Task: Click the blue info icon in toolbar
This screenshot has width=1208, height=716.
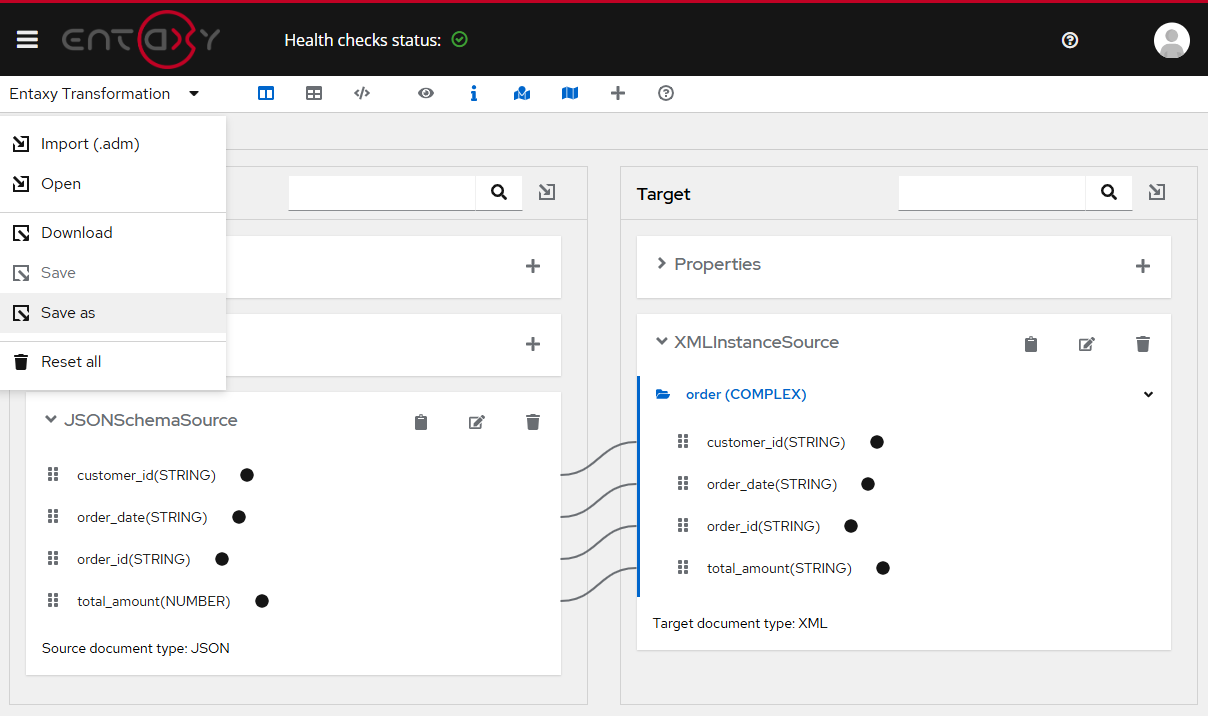Action: (474, 93)
